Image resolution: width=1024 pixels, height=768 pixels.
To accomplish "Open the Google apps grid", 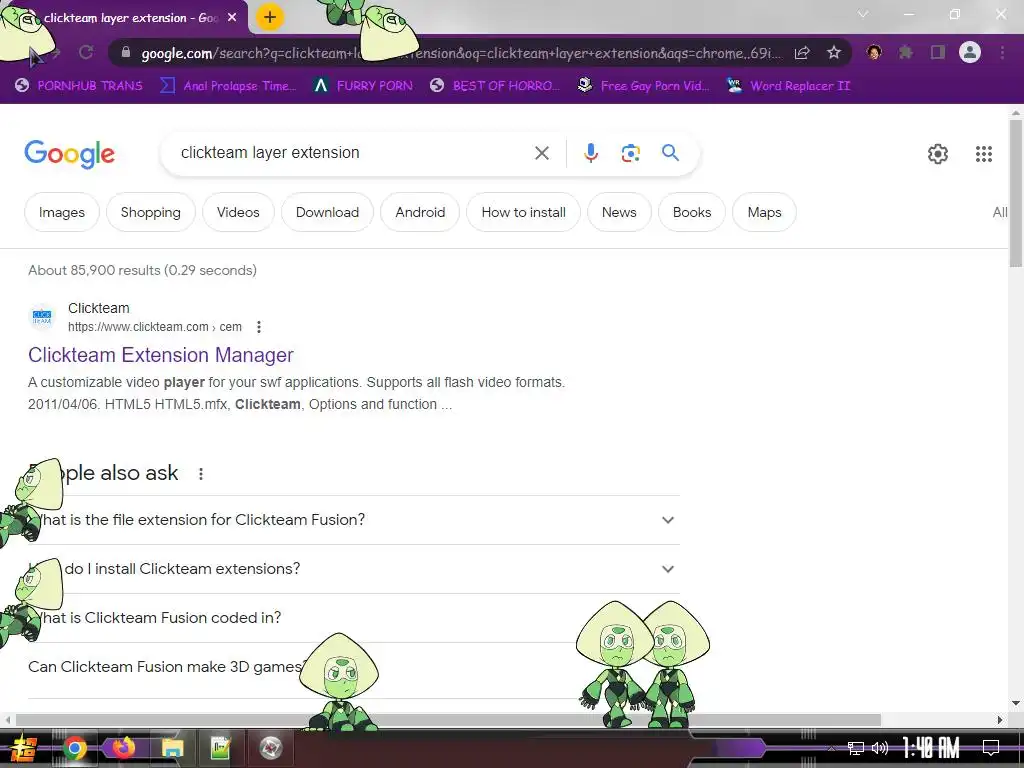I will 984,153.
